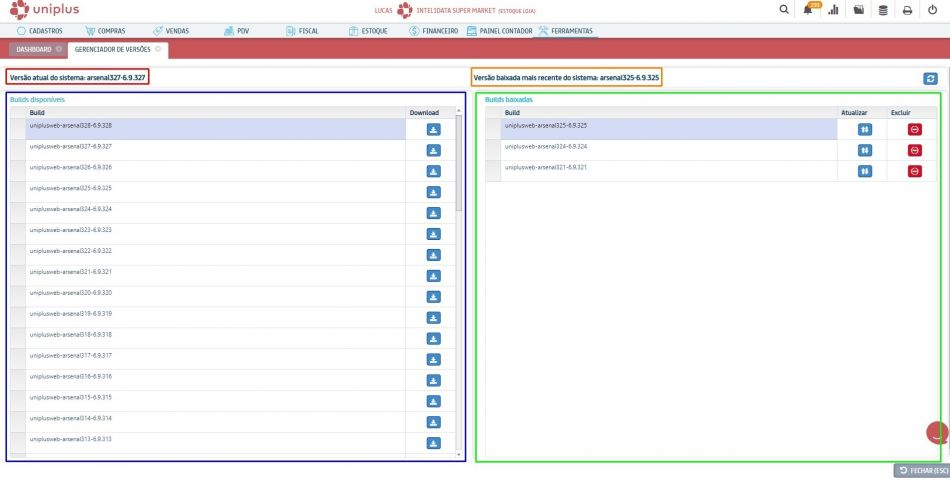This screenshot has height=480, width=950.
Task: Expand the Ferramentas menu
Action: click(565, 31)
